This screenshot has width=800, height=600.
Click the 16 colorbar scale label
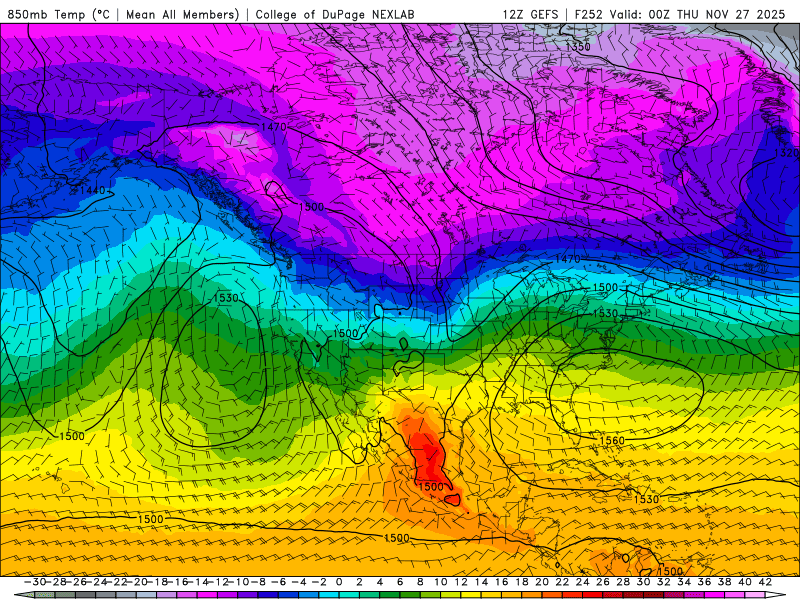coord(502,582)
